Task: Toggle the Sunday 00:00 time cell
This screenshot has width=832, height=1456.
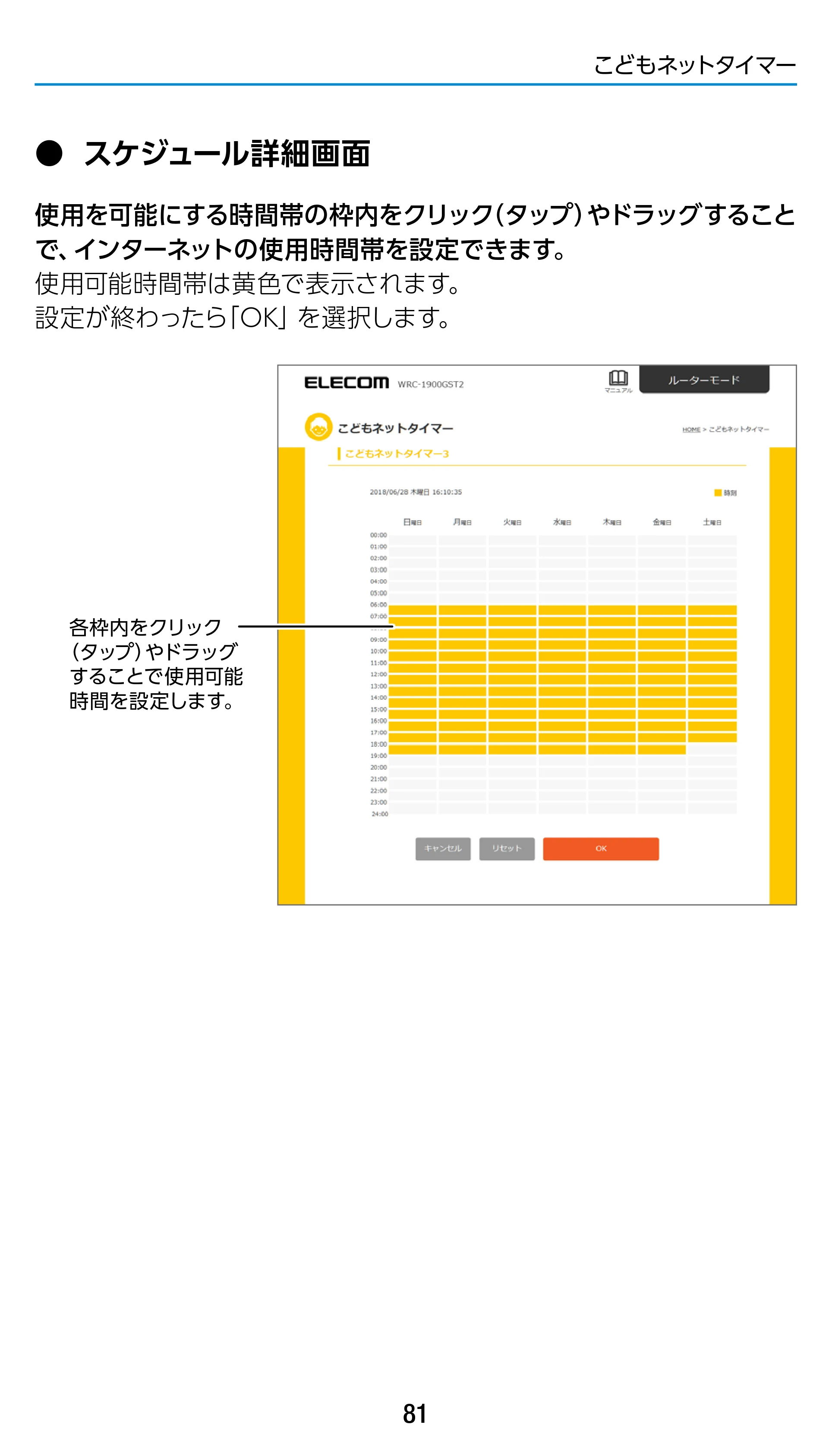Action: click(413, 540)
